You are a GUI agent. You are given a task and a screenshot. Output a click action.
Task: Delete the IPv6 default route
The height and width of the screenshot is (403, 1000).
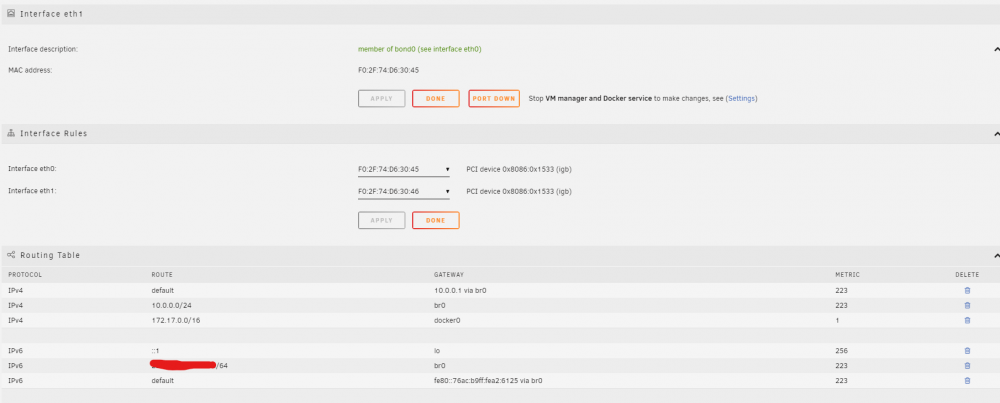[x=967, y=381]
